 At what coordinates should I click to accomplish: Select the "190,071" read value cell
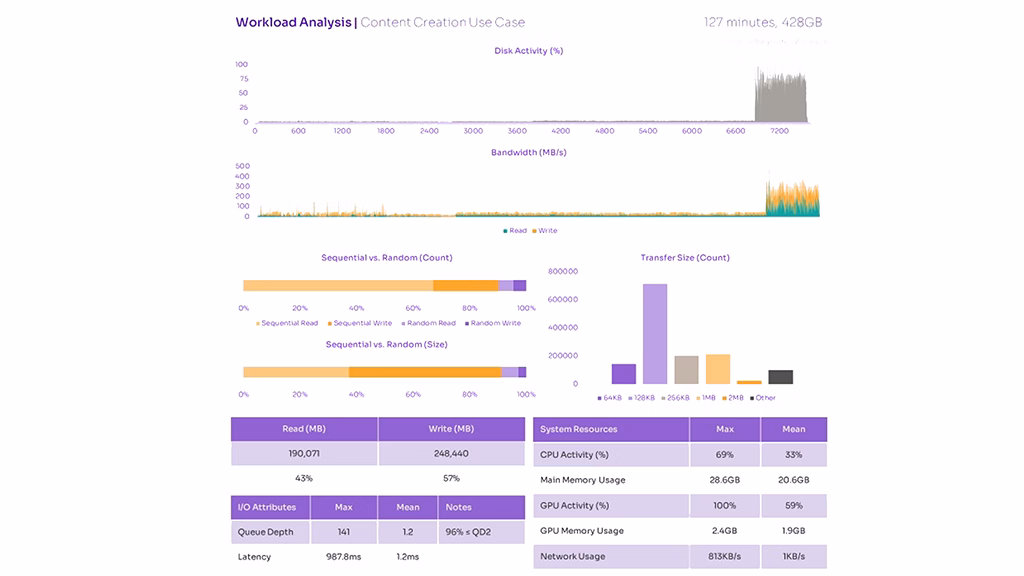[304, 453]
